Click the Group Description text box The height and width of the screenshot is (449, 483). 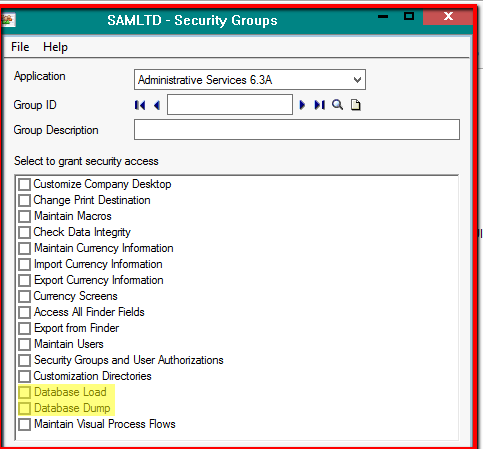tap(297, 130)
